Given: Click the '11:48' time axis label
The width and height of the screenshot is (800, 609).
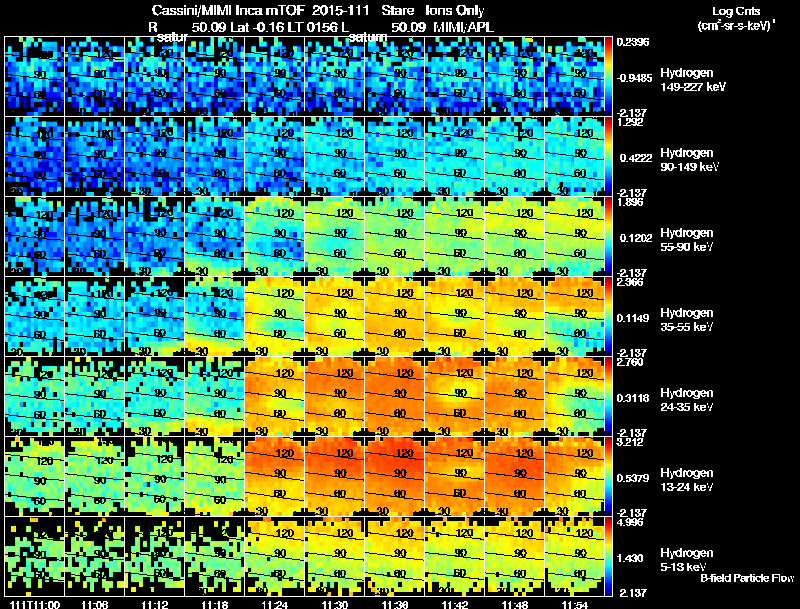Looking at the screenshot, I should [x=515, y=605].
